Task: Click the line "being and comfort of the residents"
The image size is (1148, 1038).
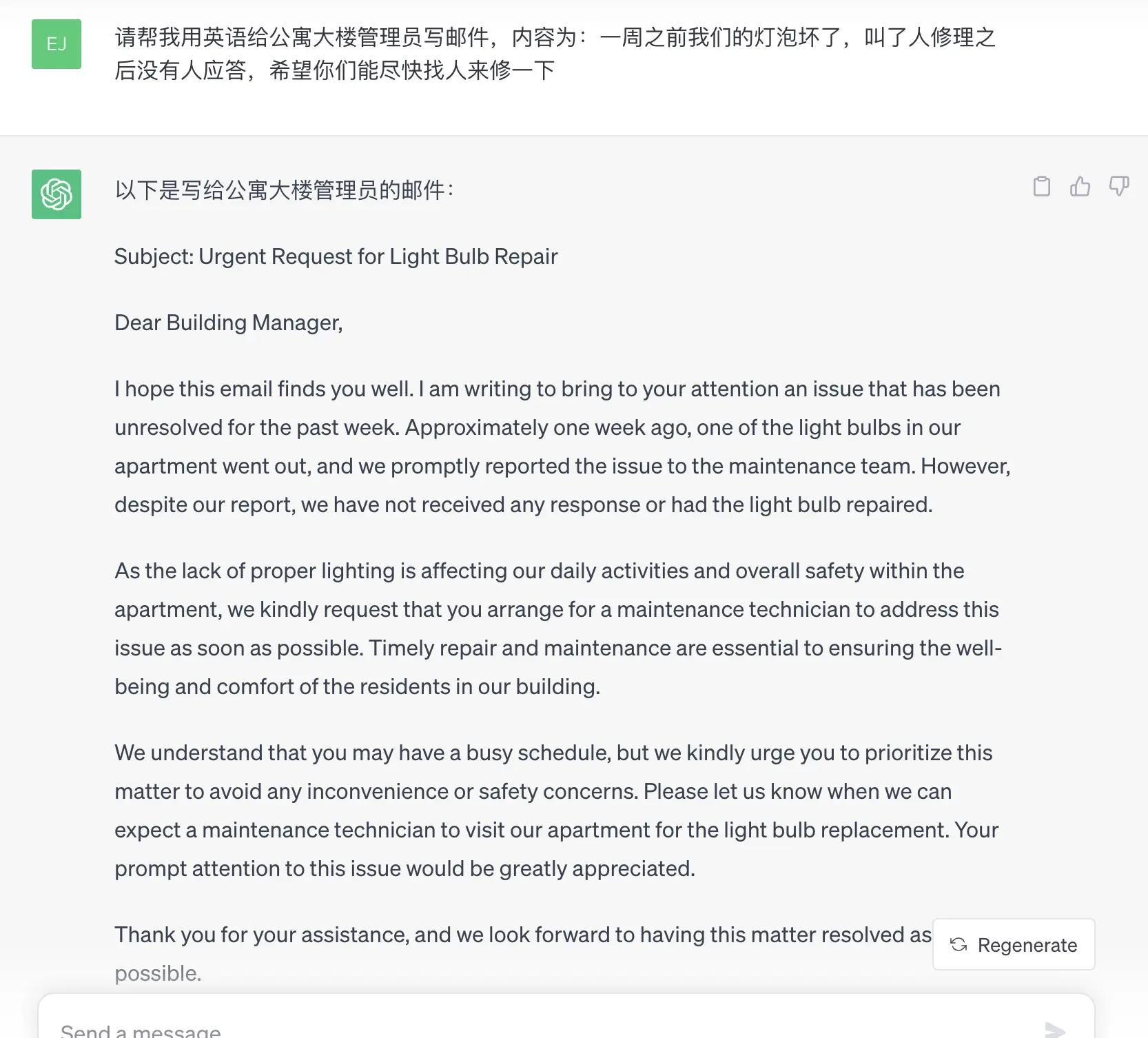Action: 357,686
